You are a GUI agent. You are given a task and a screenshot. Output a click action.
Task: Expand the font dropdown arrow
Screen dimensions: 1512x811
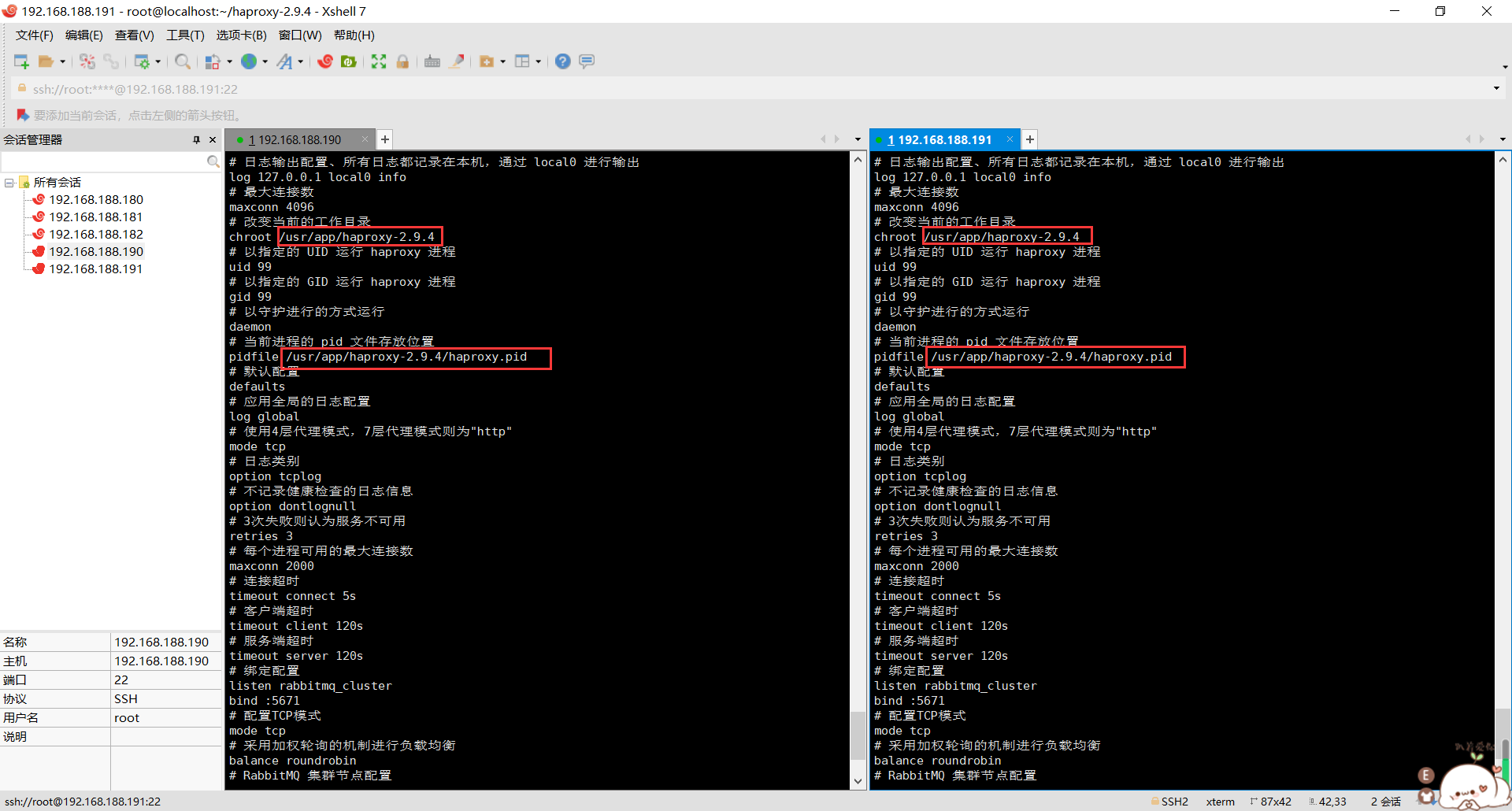[301, 61]
